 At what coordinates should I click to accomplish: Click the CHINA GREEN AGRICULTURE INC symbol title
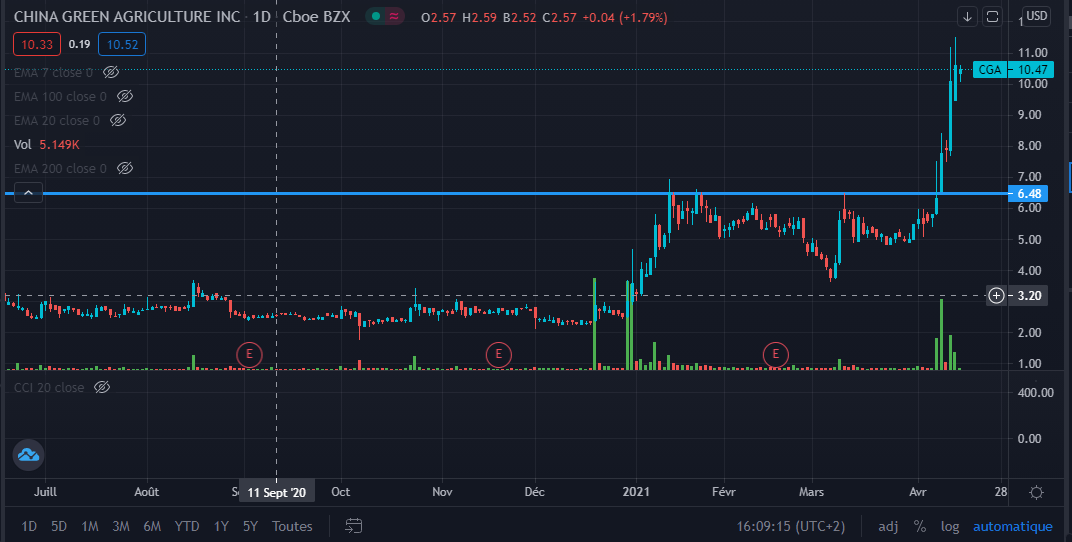(x=127, y=16)
